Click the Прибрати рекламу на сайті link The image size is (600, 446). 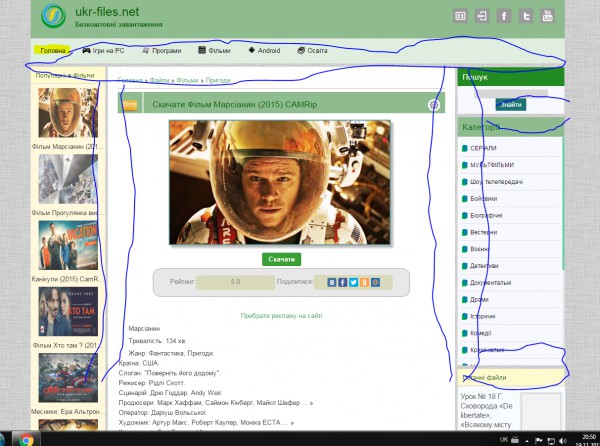[x=281, y=316]
